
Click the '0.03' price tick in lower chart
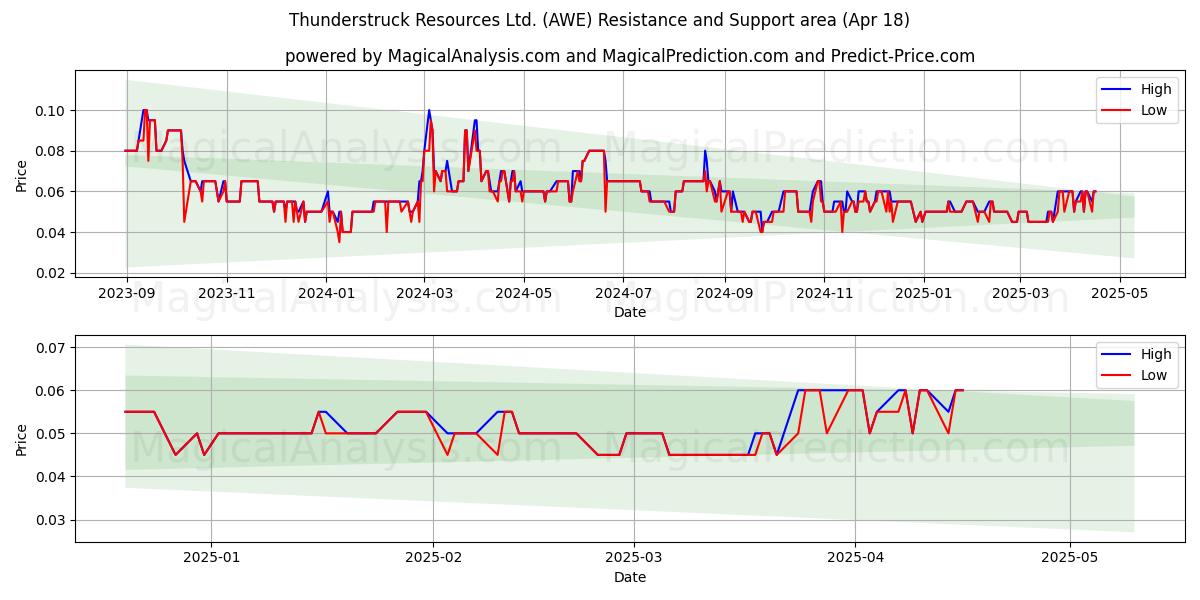(x=52, y=520)
